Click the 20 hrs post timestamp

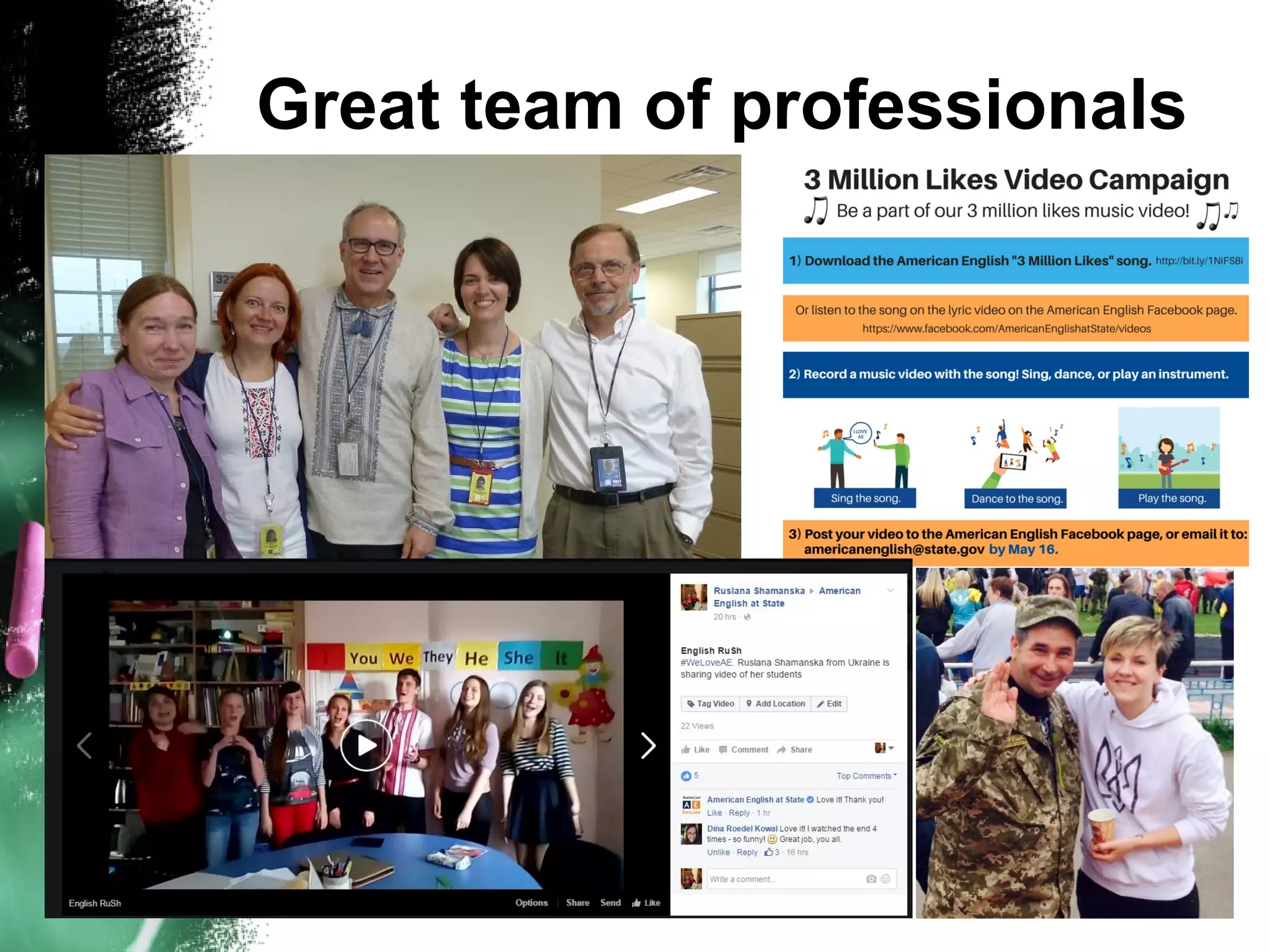[724, 617]
